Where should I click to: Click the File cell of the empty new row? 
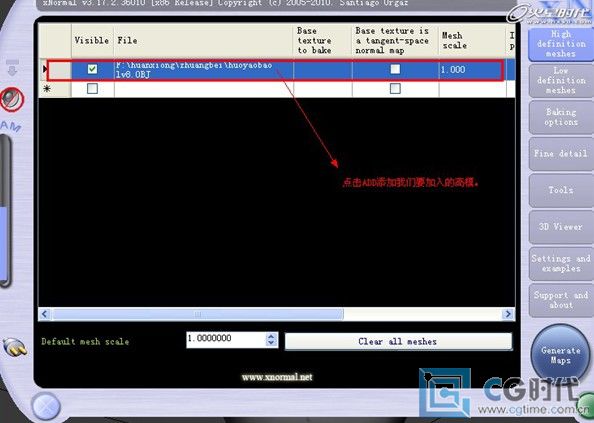coord(203,89)
